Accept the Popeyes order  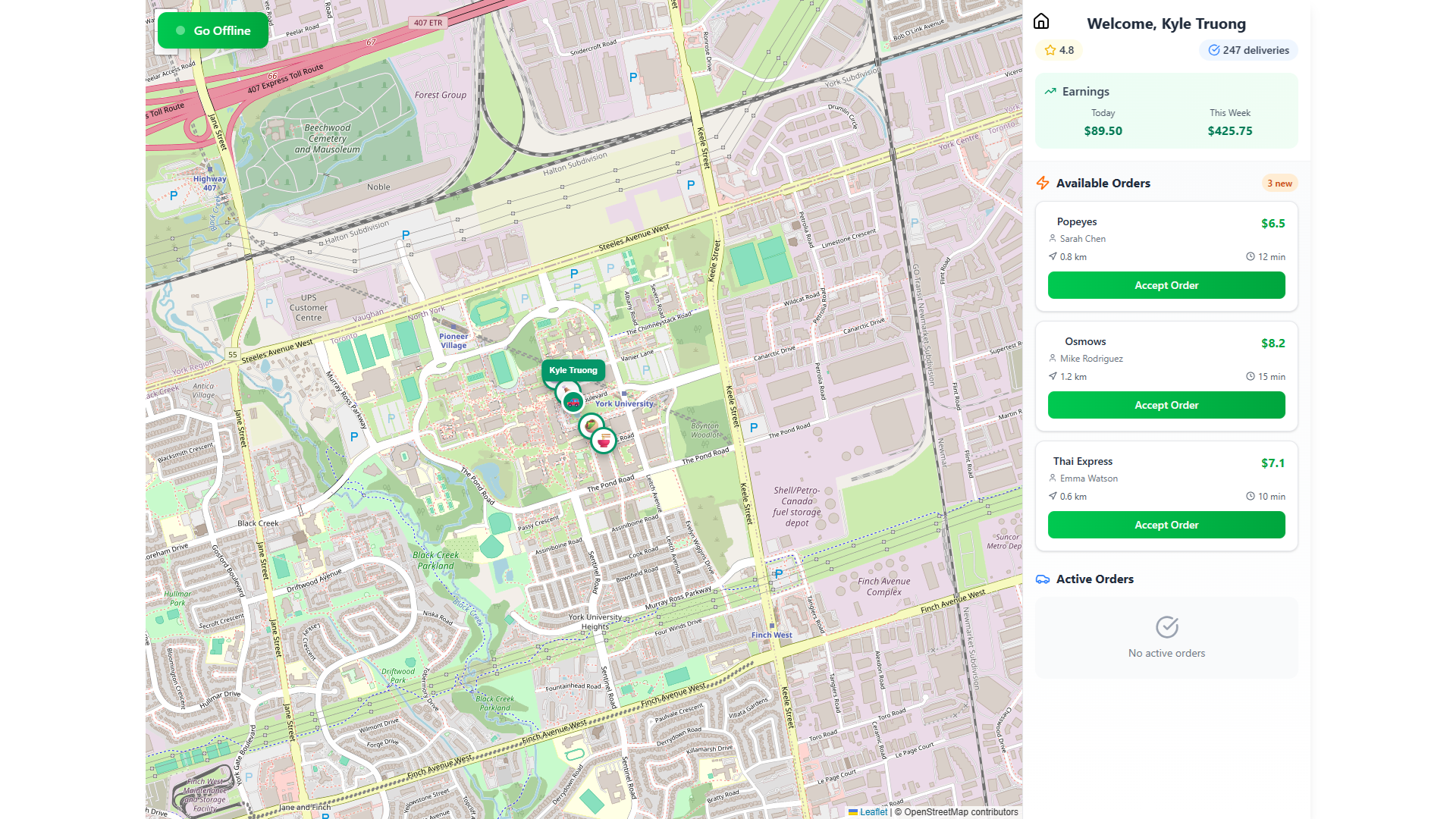click(x=1166, y=285)
